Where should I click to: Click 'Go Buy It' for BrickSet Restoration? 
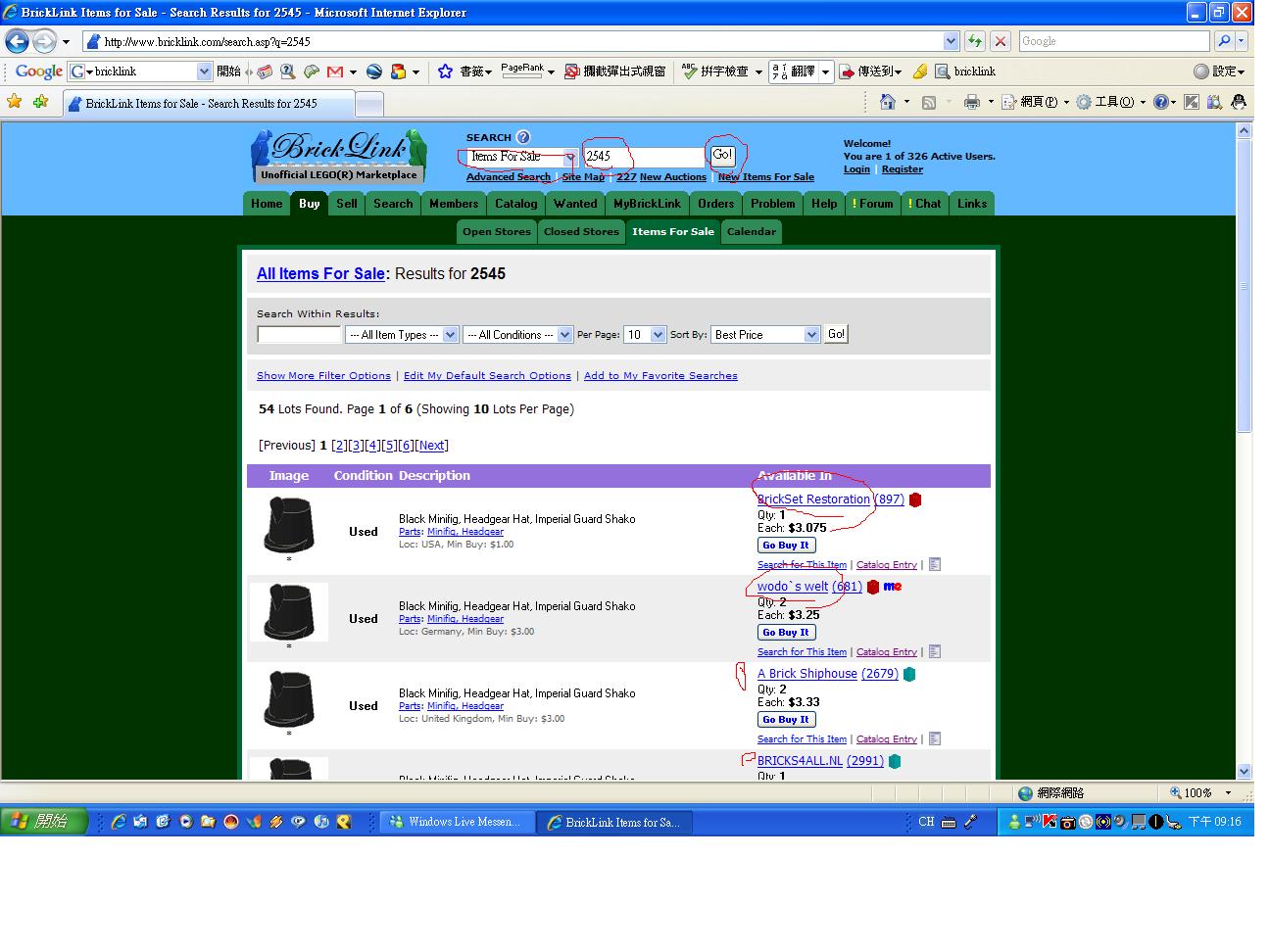[x=786, y=546]
